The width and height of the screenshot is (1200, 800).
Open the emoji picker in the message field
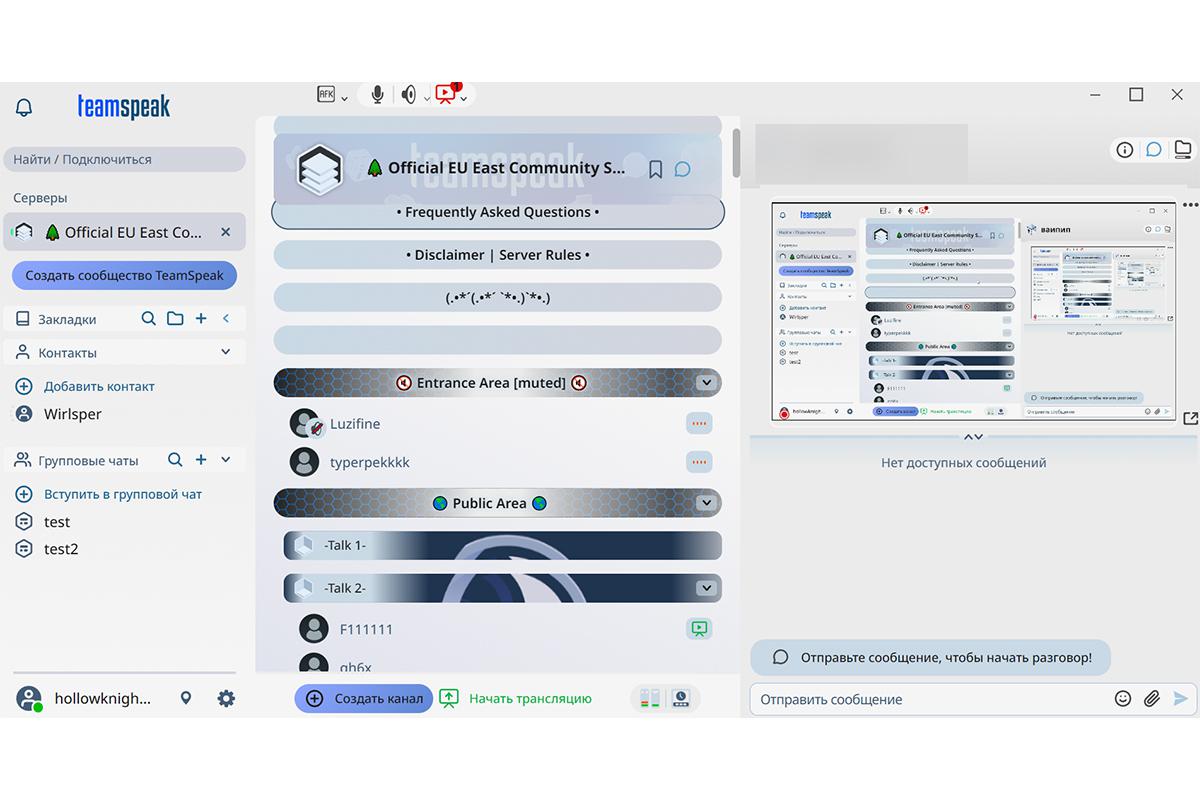pos(1122,698)
